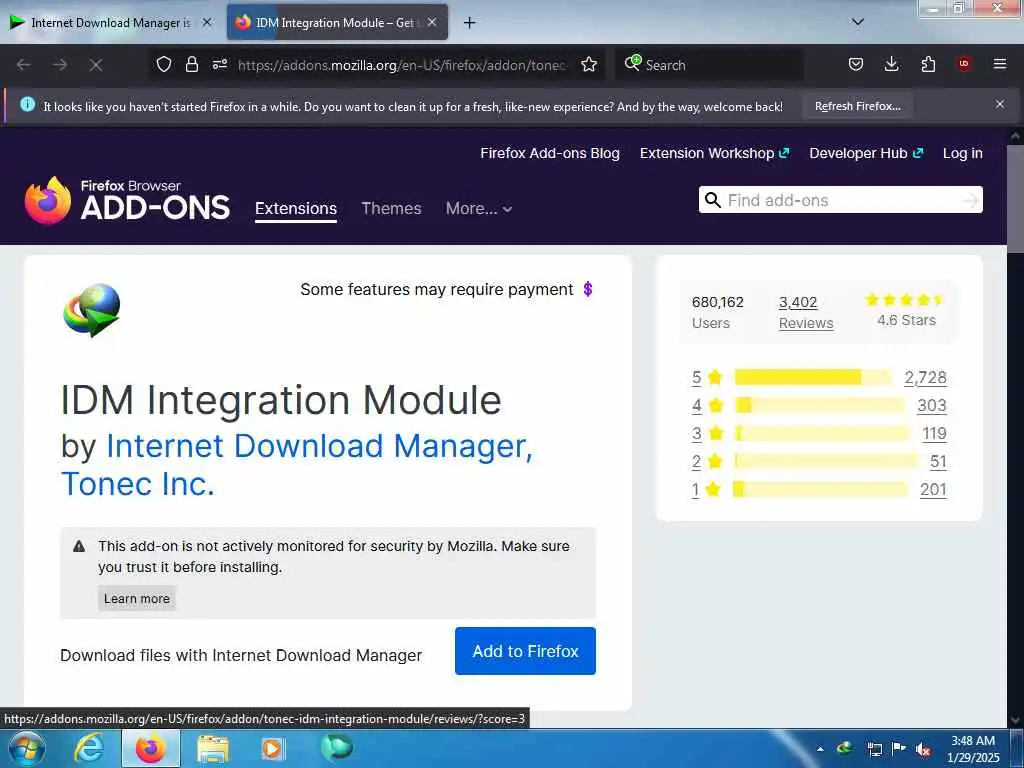Click Learn more button in warning
Viewport: 1024px width, 768px height.
tap(136, 598)
